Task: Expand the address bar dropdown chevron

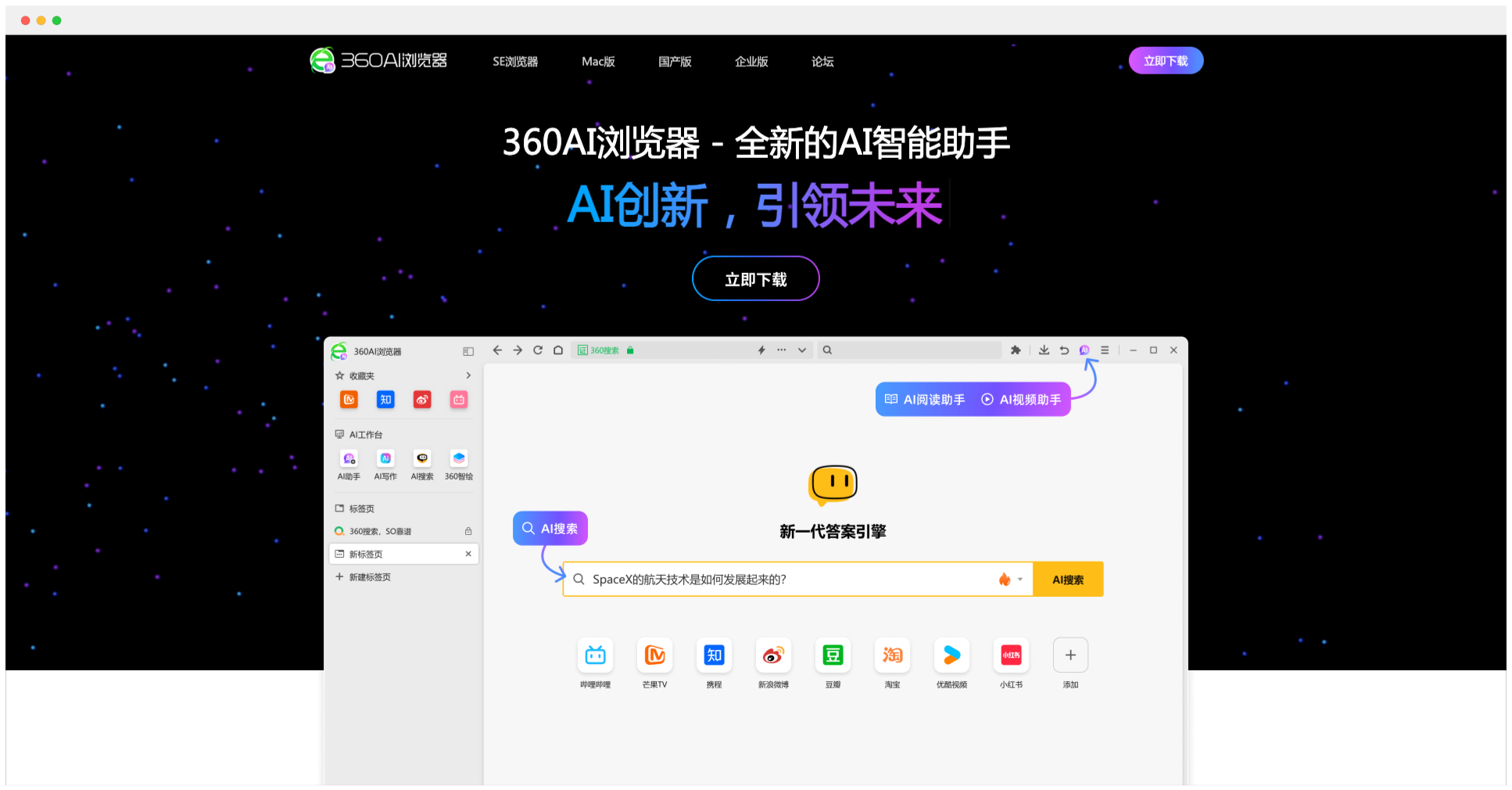Action: (802, 350)
